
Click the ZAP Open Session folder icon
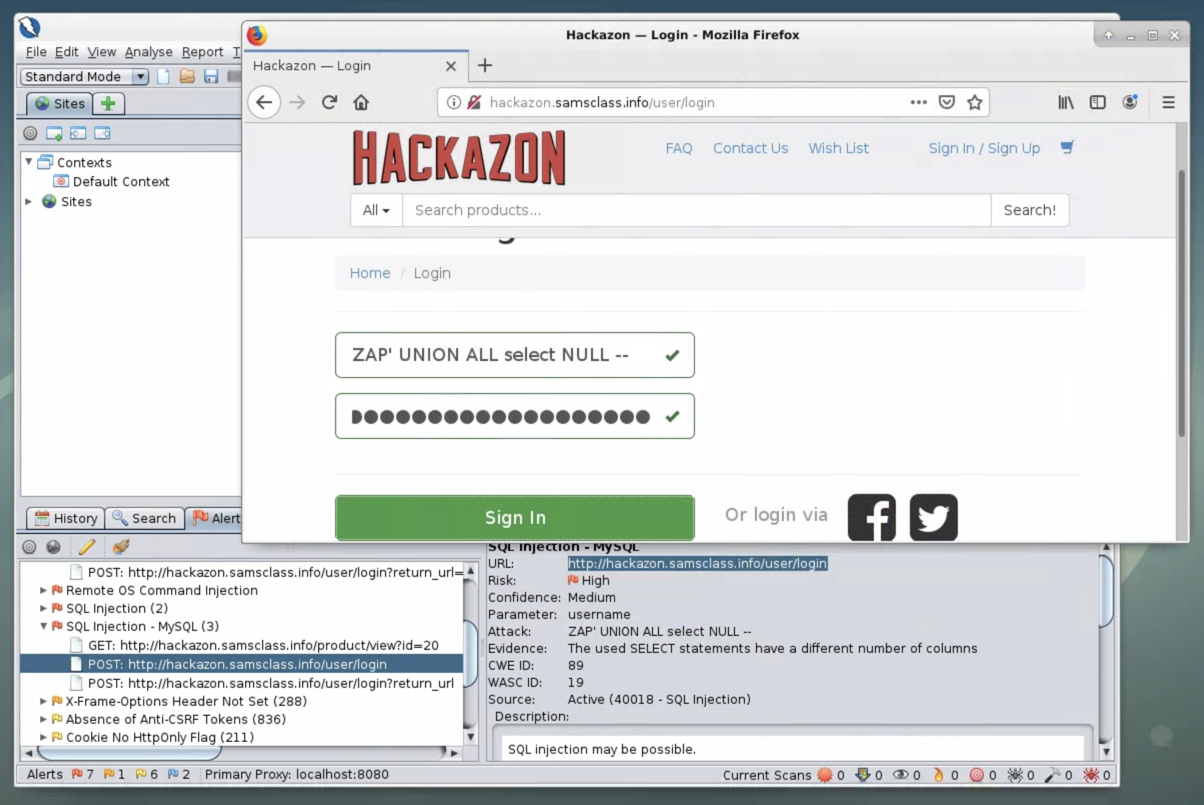187,76
